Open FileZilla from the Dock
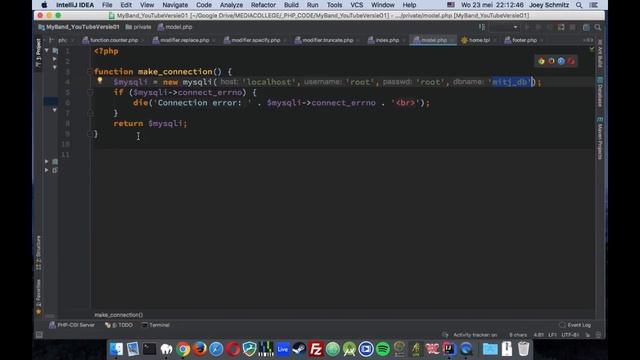This screenshot has height=360, width=640. [x=316, y=349]
